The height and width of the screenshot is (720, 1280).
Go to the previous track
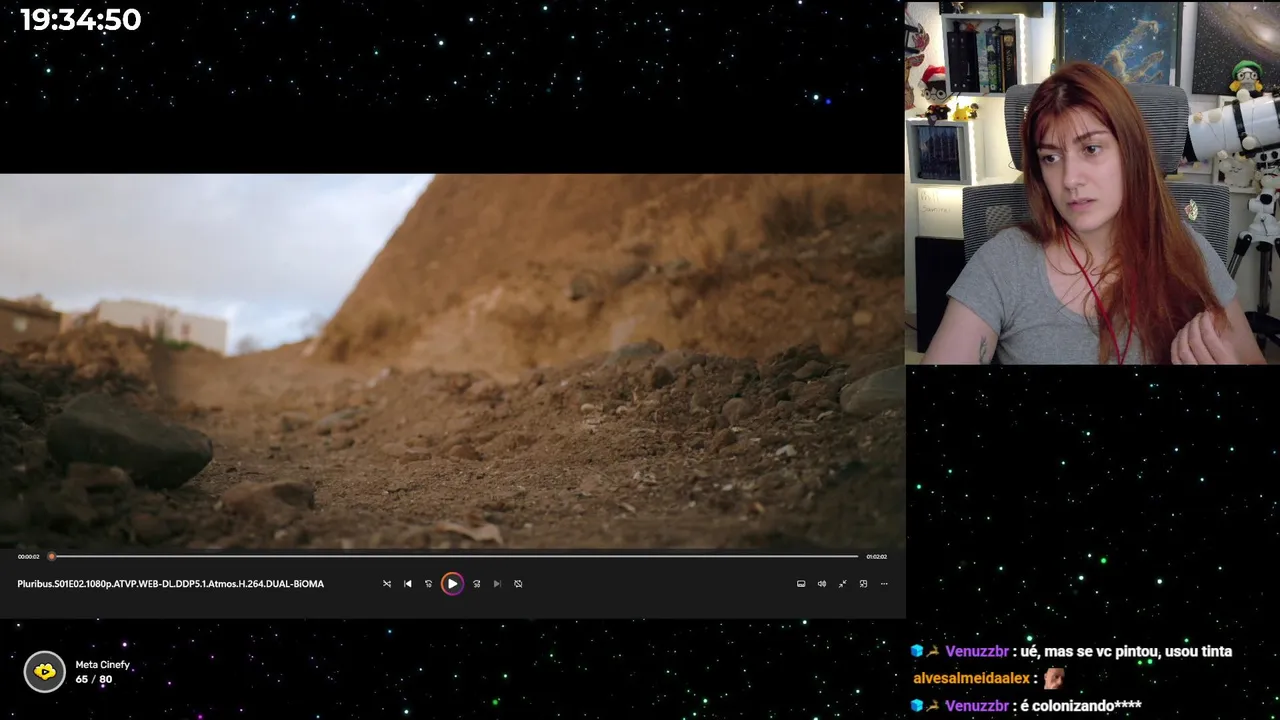pos(407,584)
